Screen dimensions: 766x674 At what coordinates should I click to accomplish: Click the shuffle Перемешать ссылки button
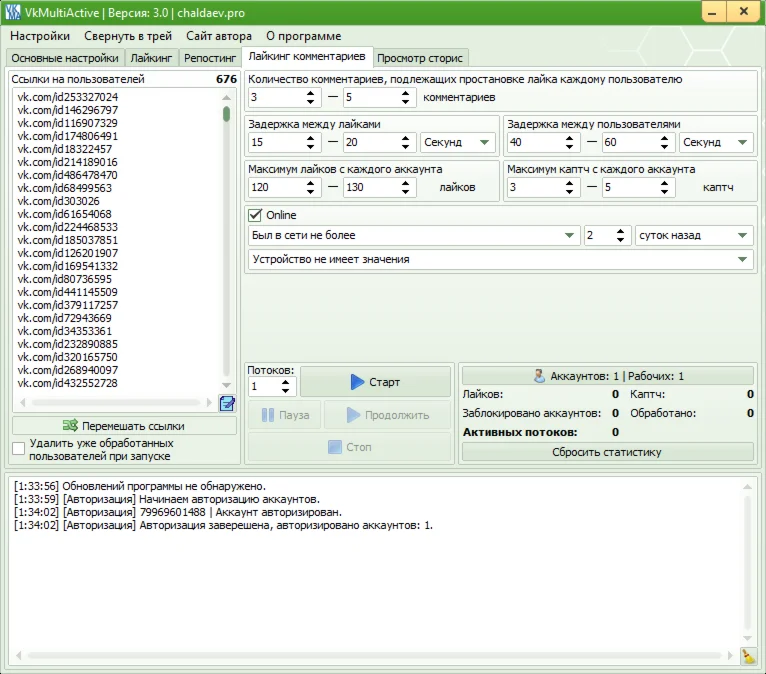(x=125, y=425)
